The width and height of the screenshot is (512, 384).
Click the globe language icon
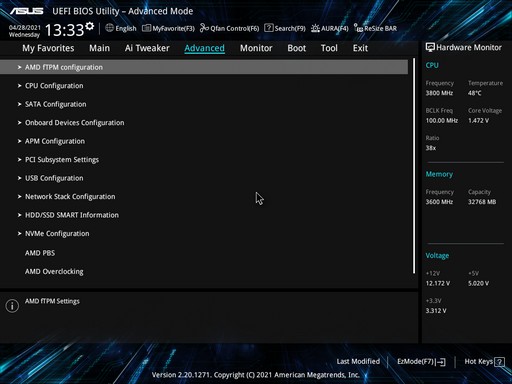coord(109,28)
